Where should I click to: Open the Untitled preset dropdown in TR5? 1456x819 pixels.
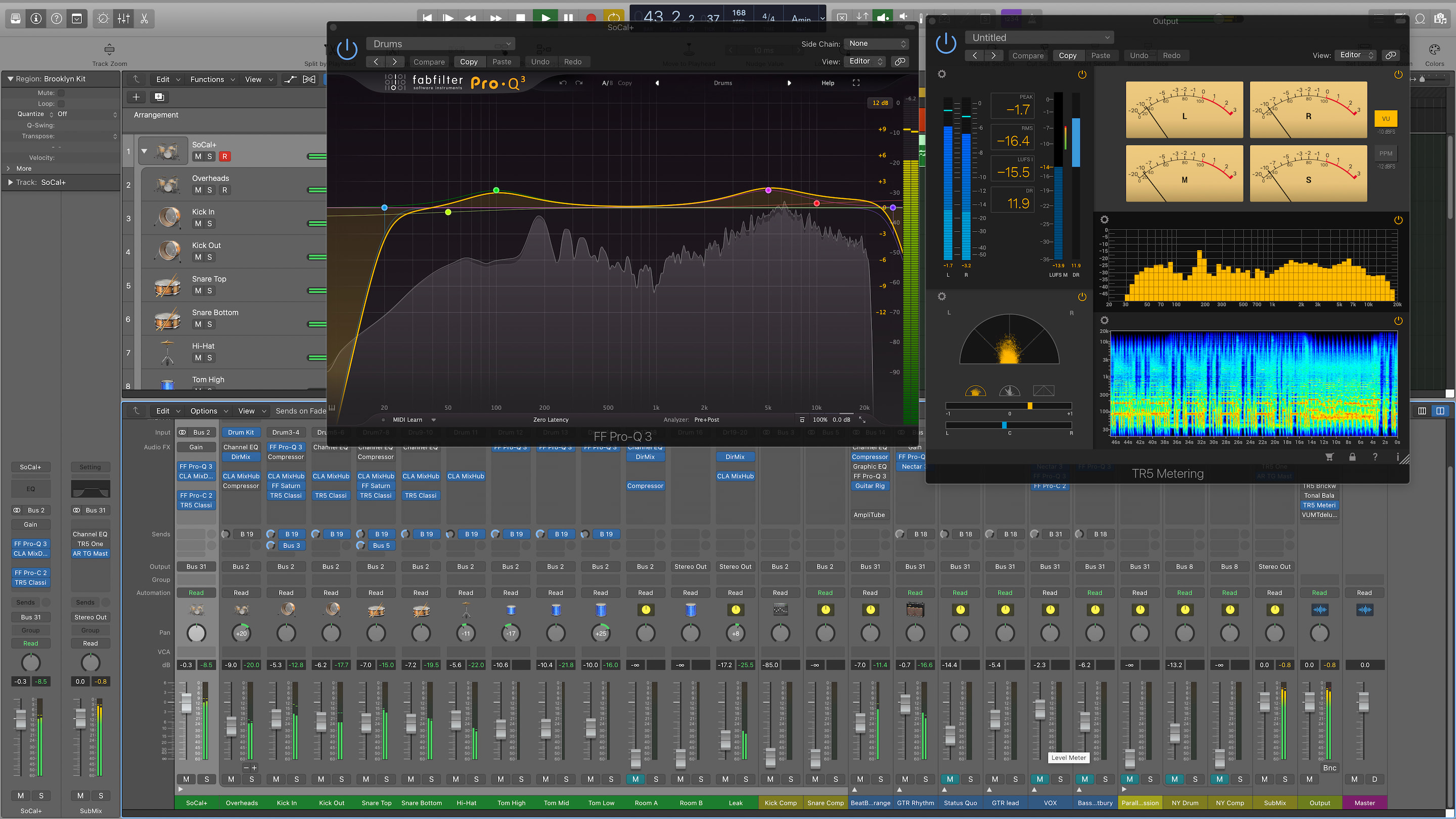[x=1039, y=37]
